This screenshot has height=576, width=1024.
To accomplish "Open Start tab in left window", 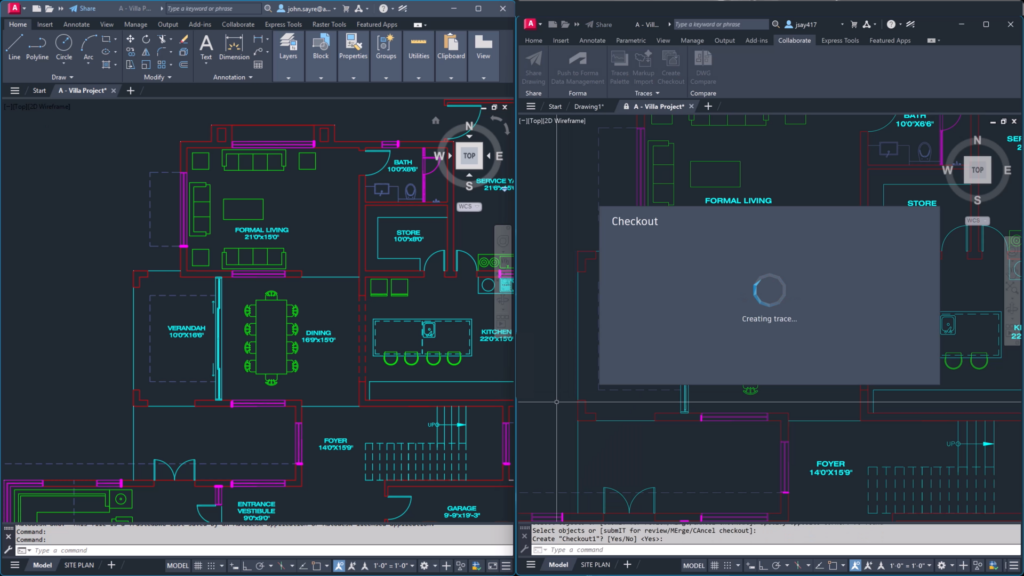I will [x=39, y=91].
